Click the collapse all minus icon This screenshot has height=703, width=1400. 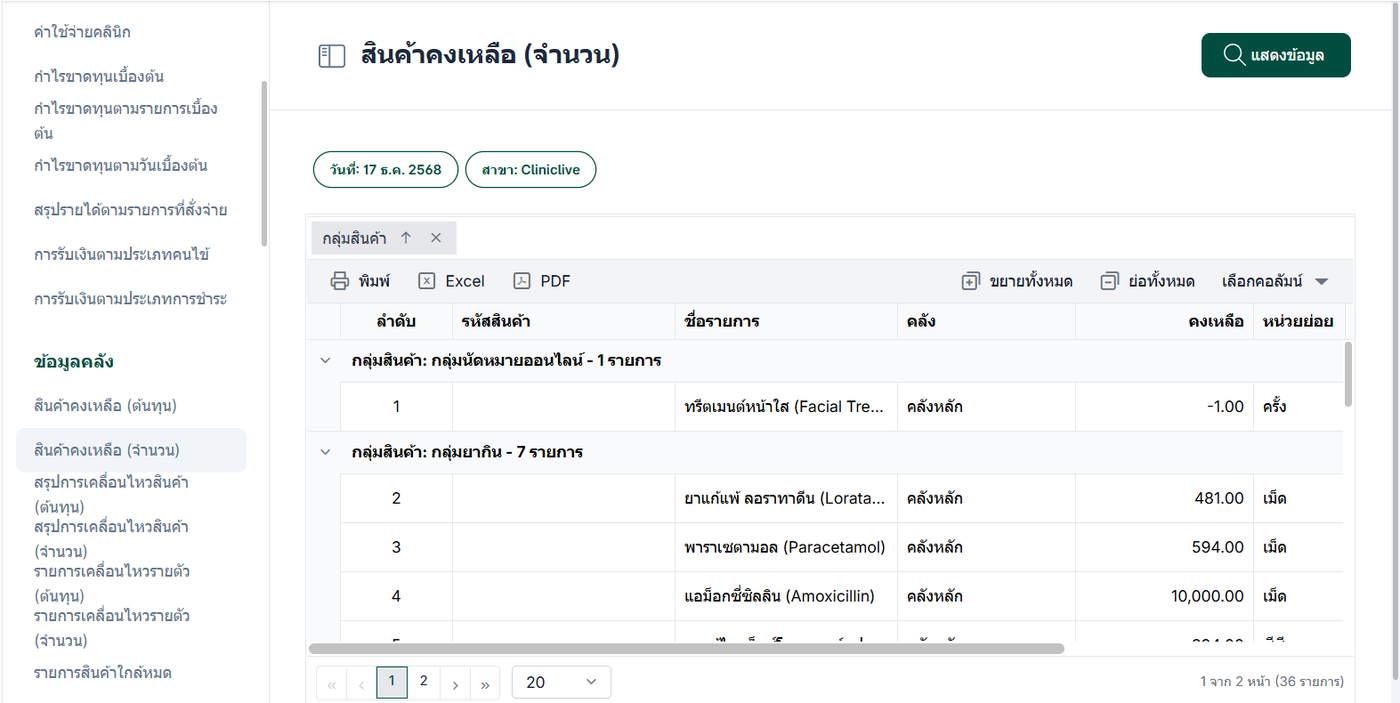(1108, 282)
